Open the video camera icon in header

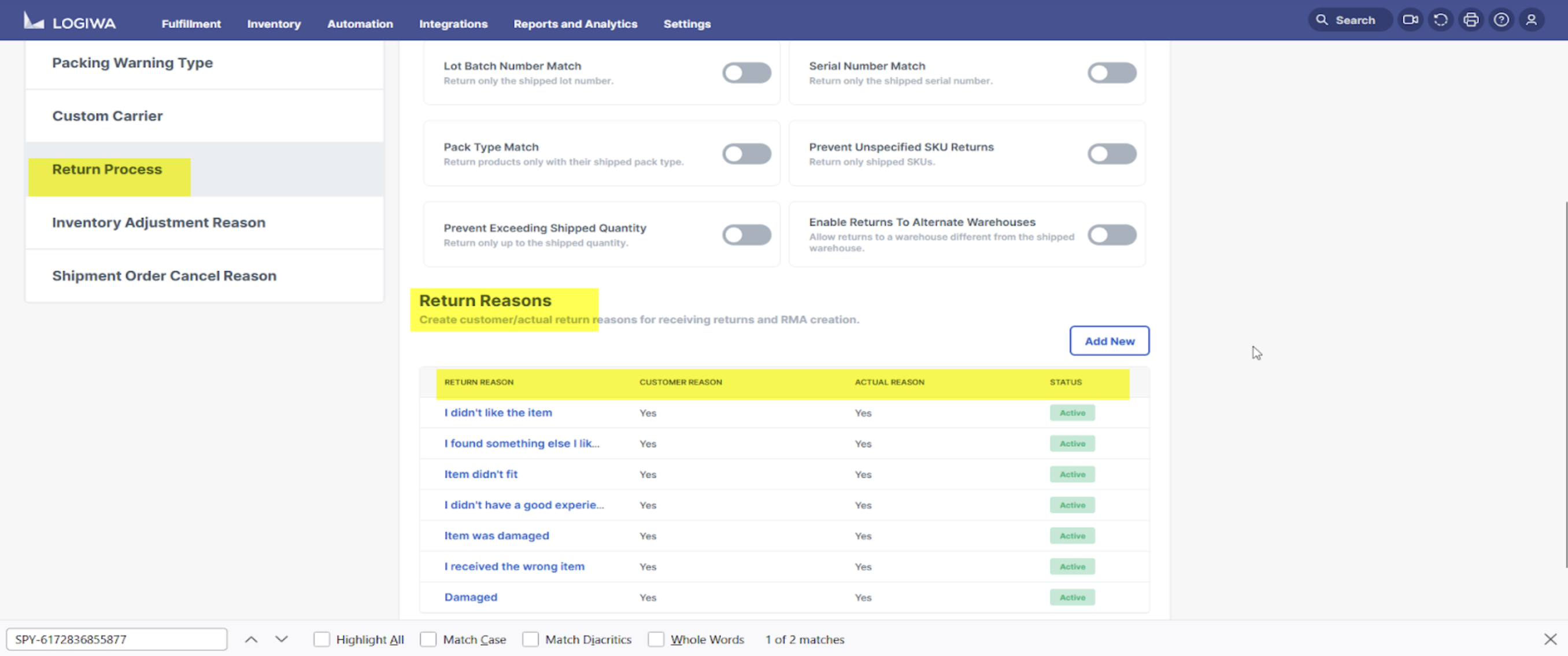coord(1410,20)
